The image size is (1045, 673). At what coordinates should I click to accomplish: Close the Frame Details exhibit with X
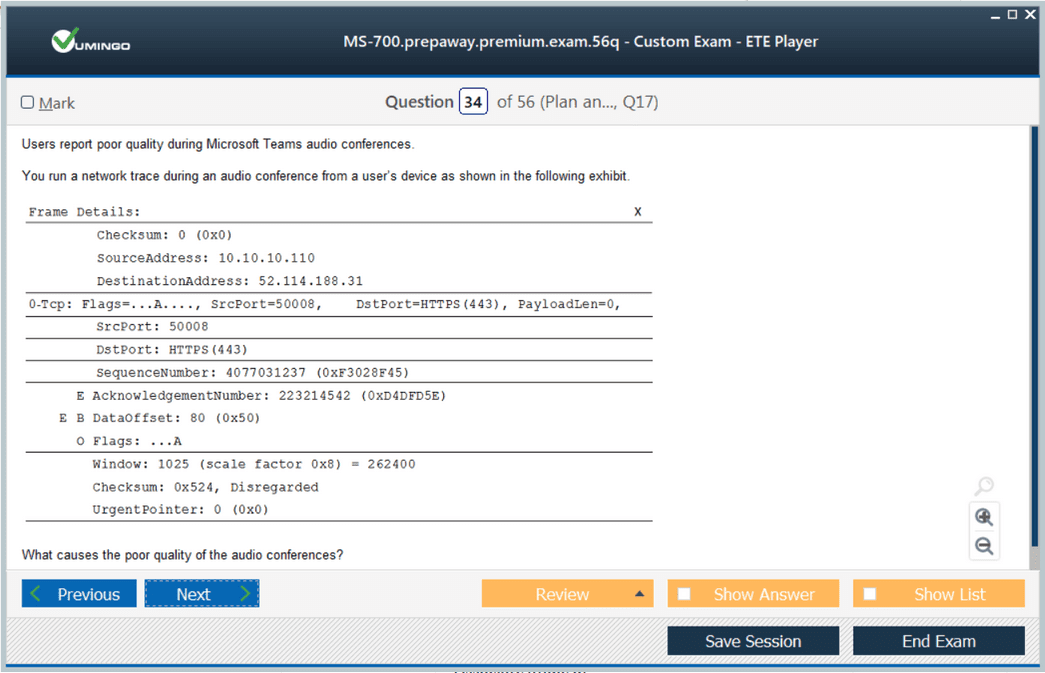click(x=637, y=212)
